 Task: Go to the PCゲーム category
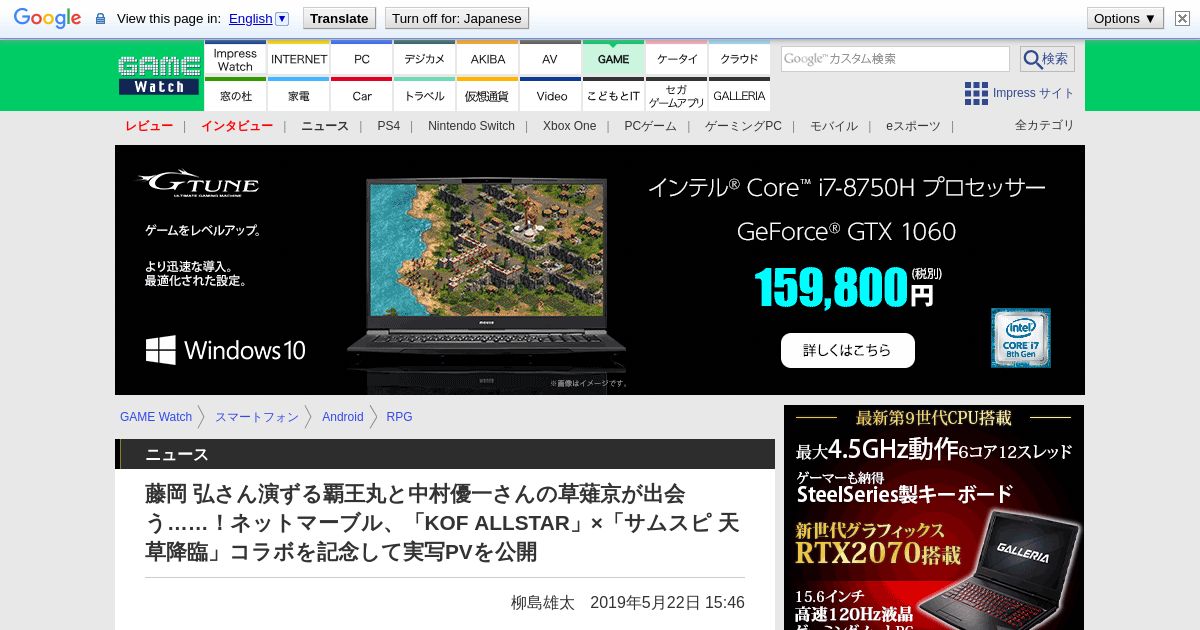point(650,126)
